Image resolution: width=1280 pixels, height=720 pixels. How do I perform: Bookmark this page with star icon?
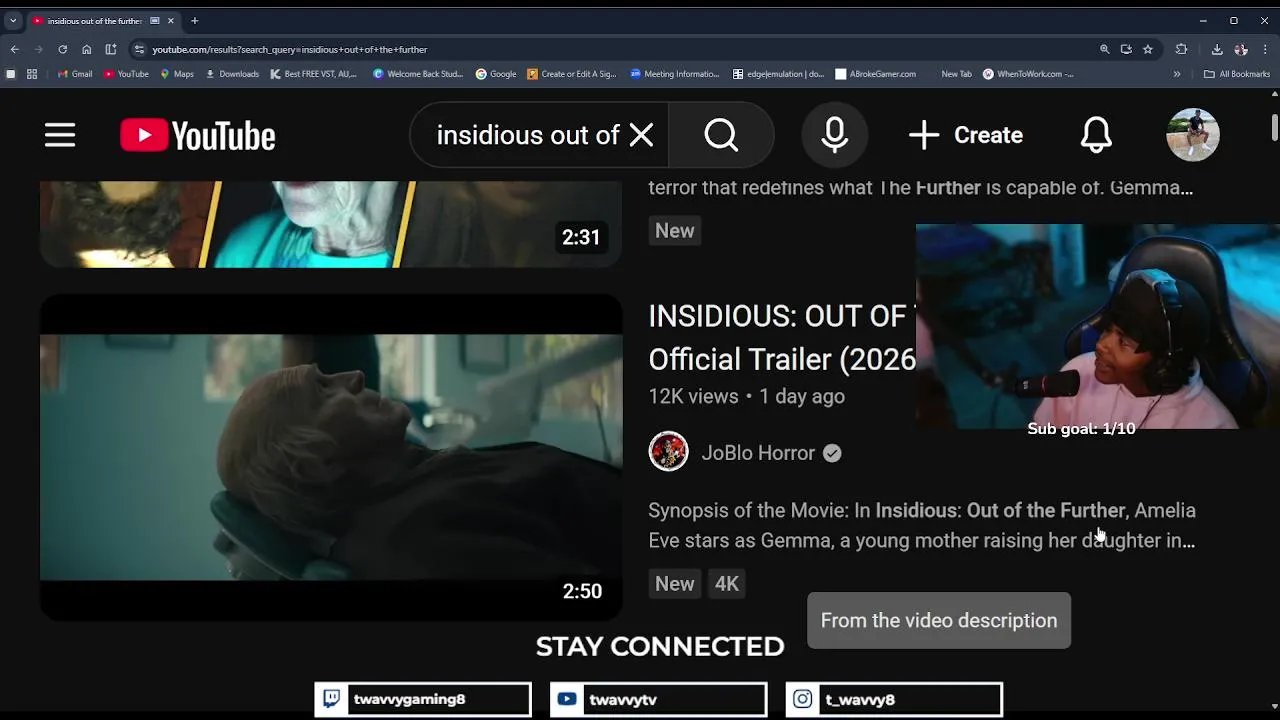1148,49
